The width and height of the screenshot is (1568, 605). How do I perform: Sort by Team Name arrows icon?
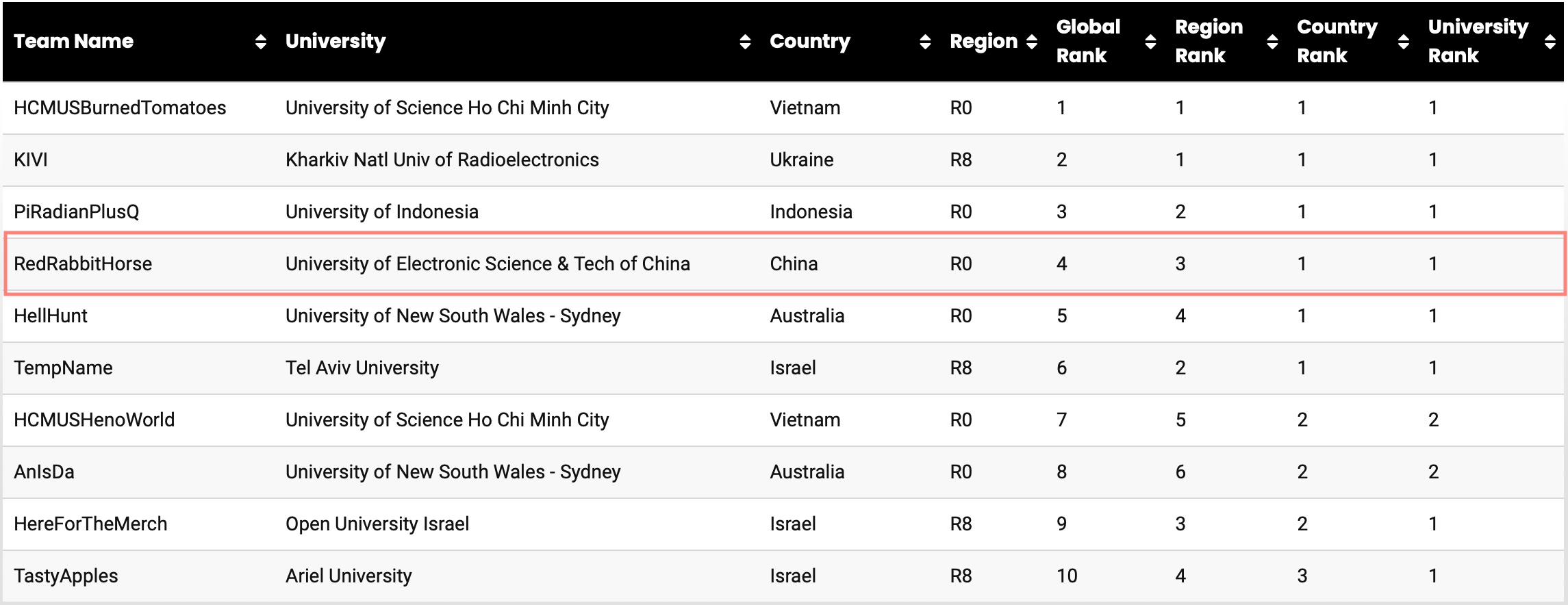260,42
